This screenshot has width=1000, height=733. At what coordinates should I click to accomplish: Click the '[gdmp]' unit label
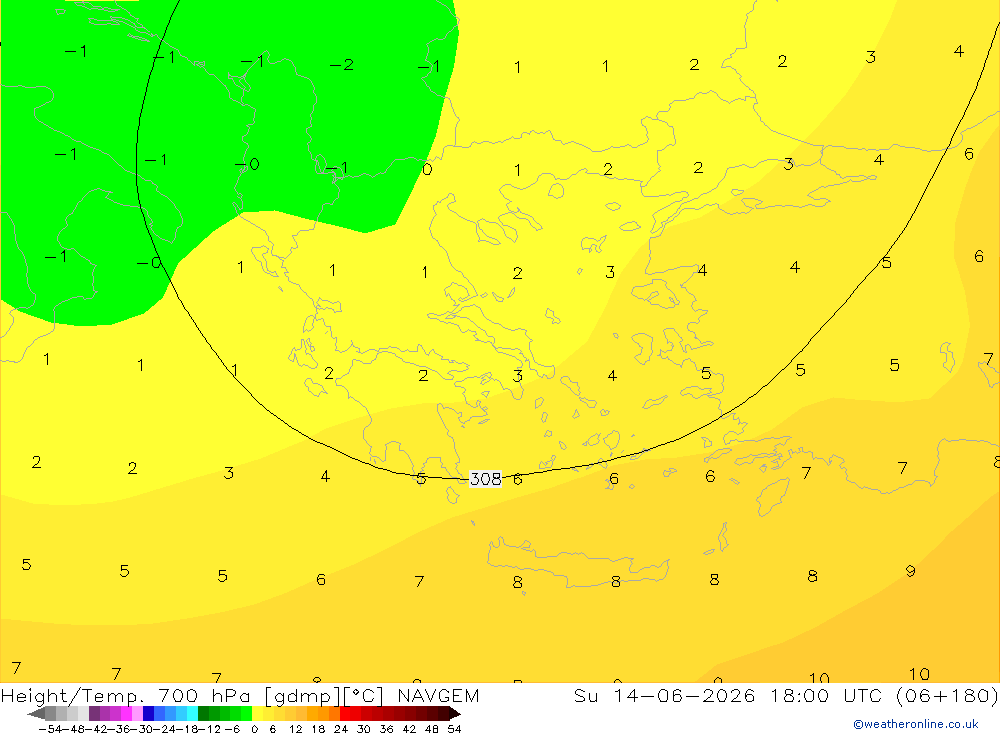302,696
